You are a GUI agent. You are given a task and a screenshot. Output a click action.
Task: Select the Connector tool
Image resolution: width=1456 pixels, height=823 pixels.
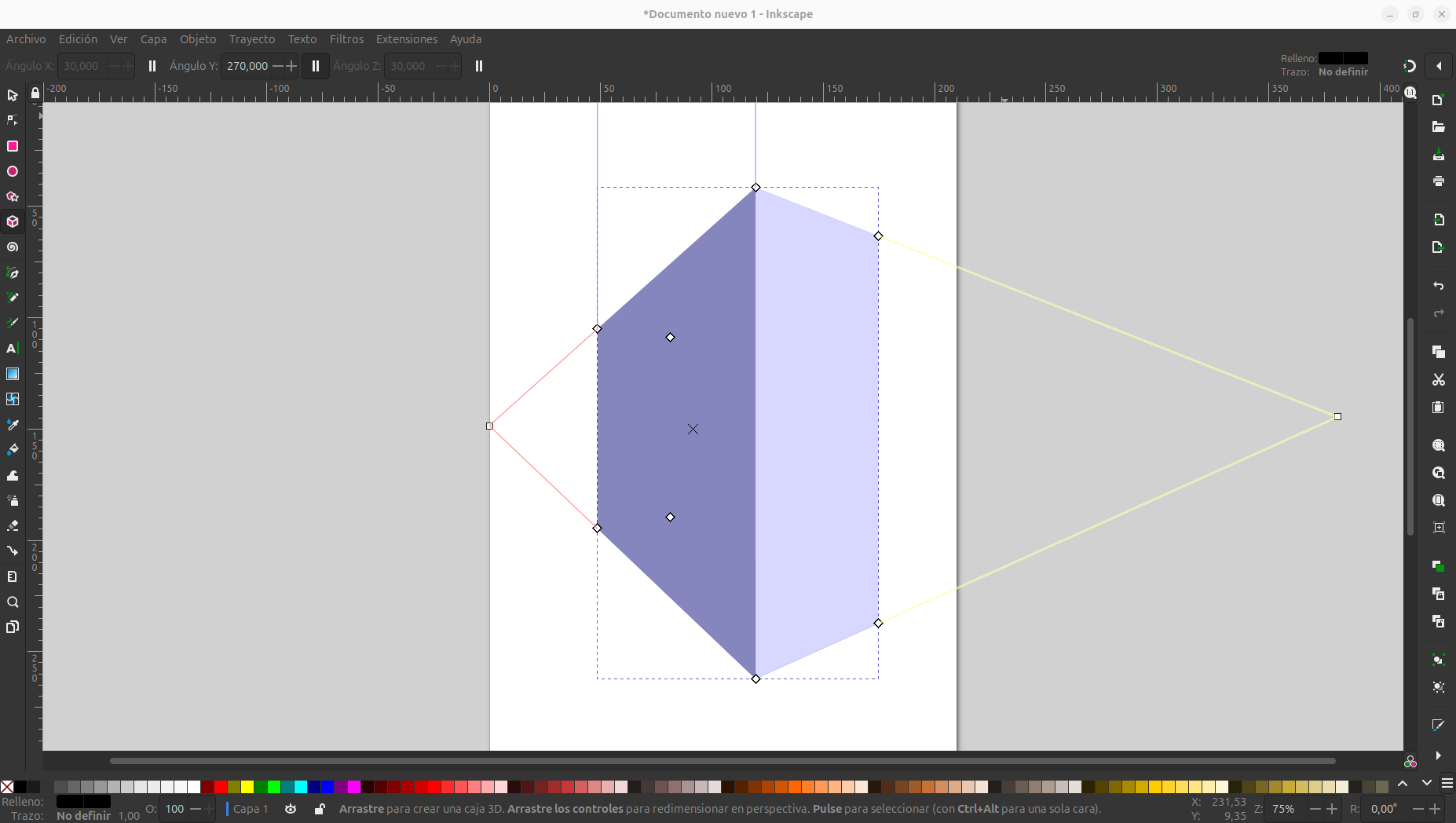[13, 551]
